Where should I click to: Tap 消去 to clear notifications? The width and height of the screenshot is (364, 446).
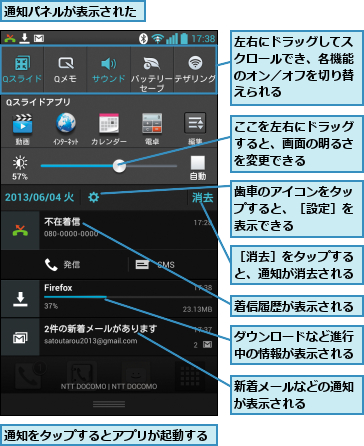pyautogui.click(x=202, y=198)
